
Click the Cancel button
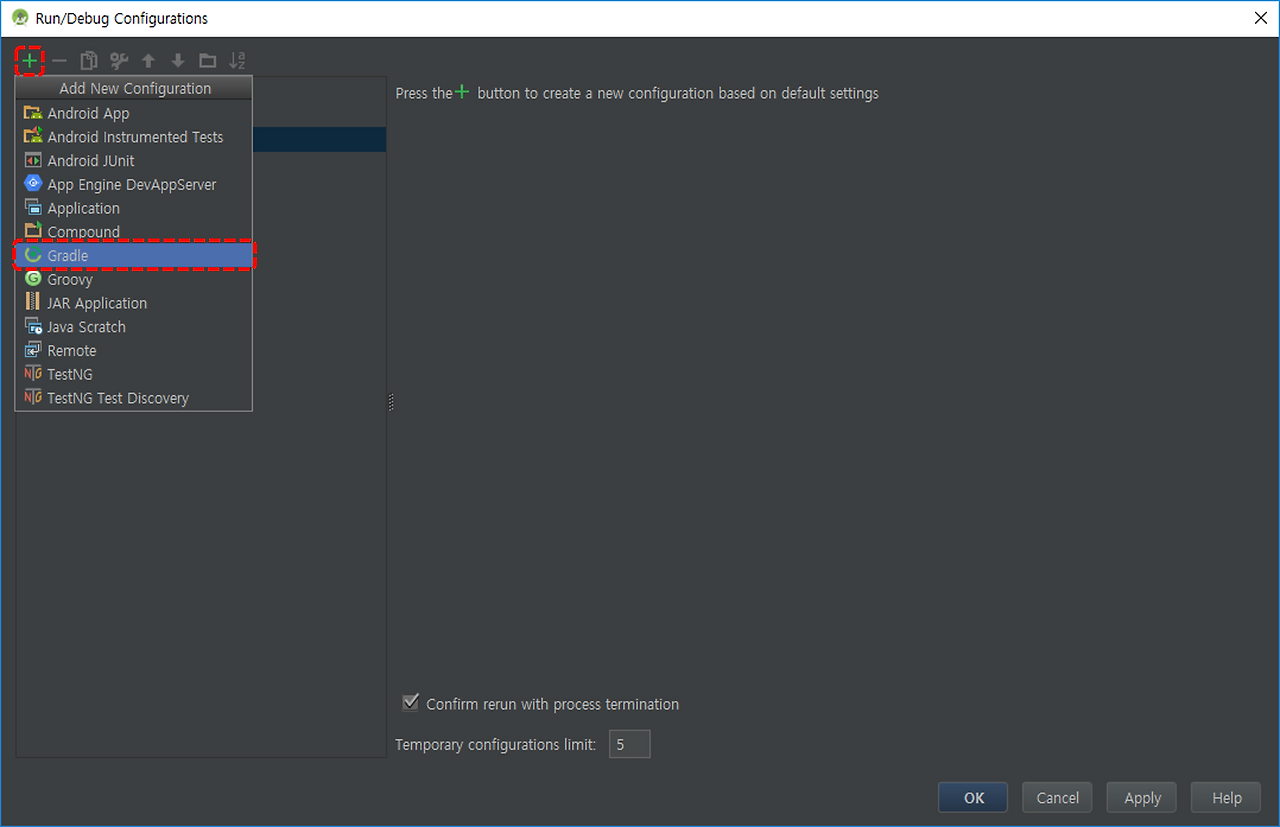[1057, 797]
